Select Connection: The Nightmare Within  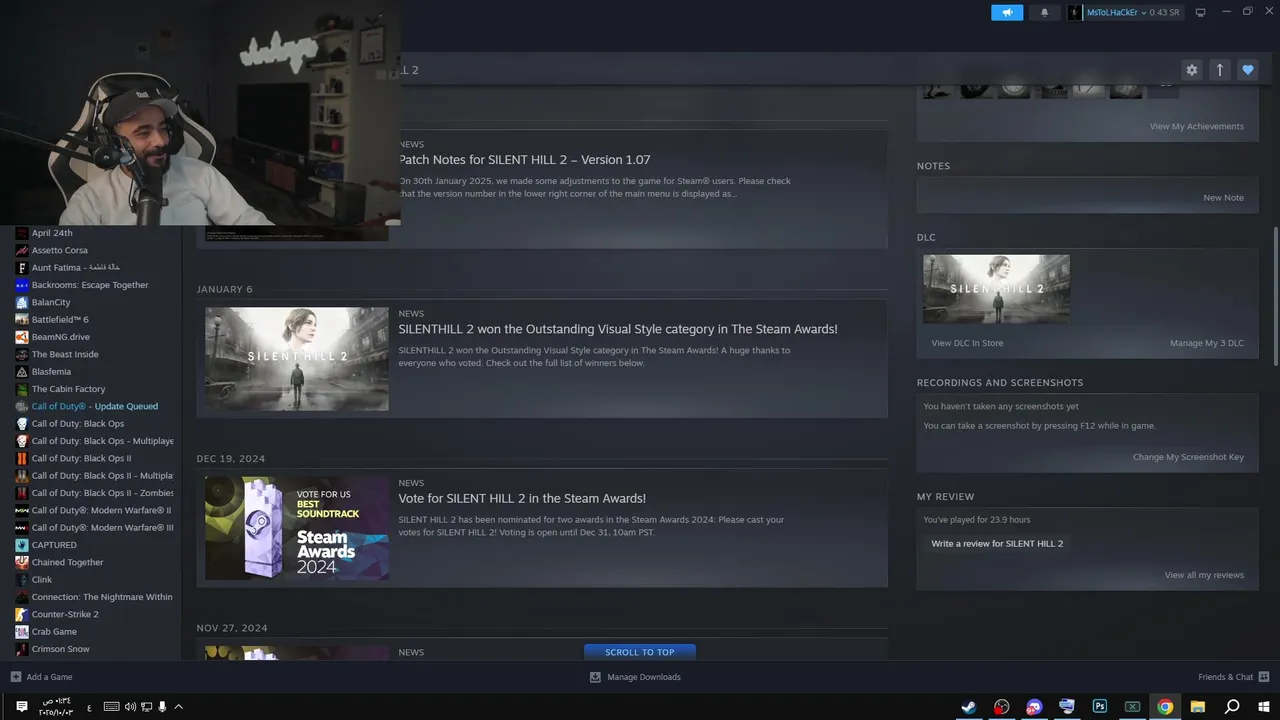click(102, 597)
